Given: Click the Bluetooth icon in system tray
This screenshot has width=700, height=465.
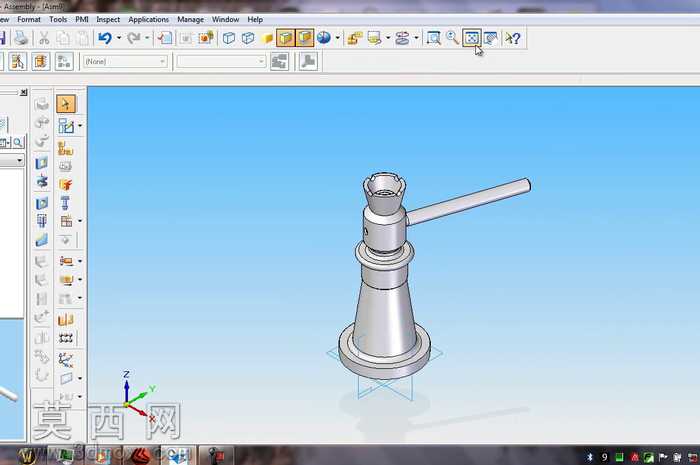Looking at the screenshot, I should [x=589, y=457].
